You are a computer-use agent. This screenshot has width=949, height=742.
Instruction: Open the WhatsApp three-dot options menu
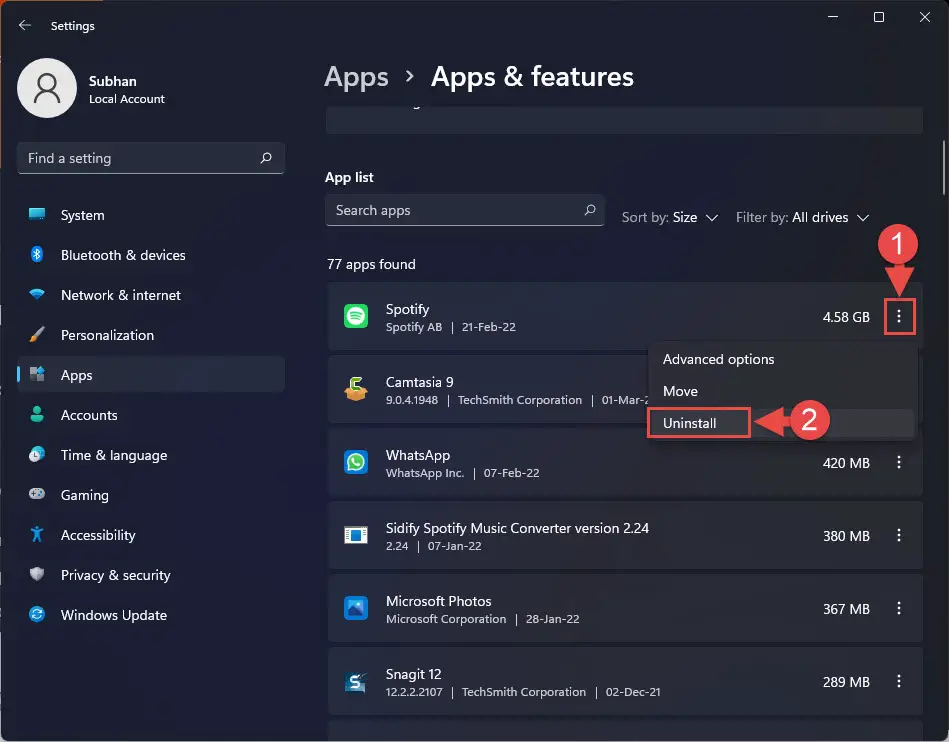[899, 462]
